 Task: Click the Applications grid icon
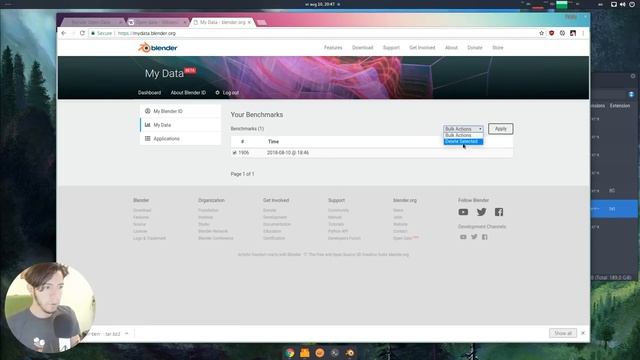click(x=148, y=139)
